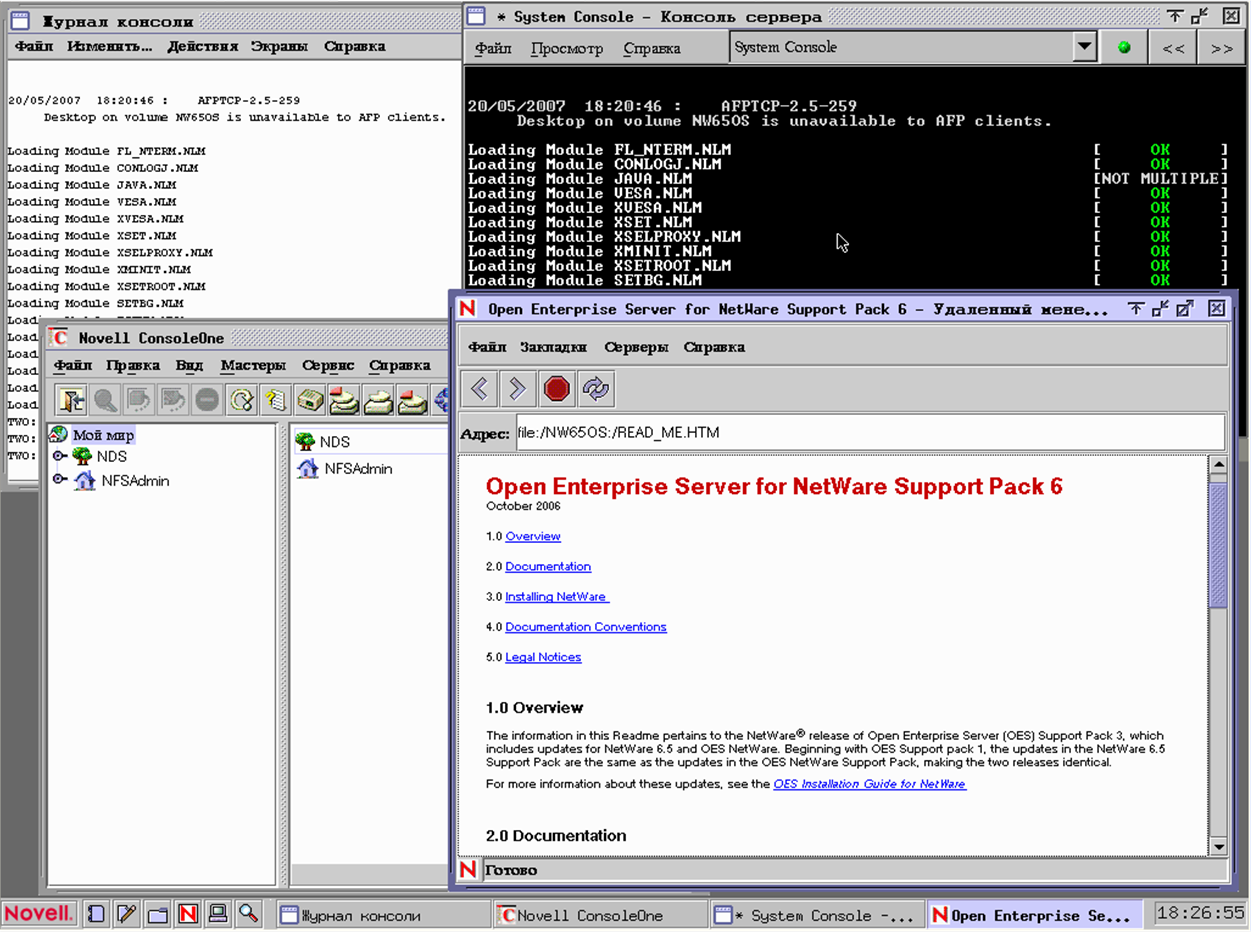
Task: Click 'Loading Module XSETROOT.NLM' in Журнал консоли
Action: (x=106, y=286)
